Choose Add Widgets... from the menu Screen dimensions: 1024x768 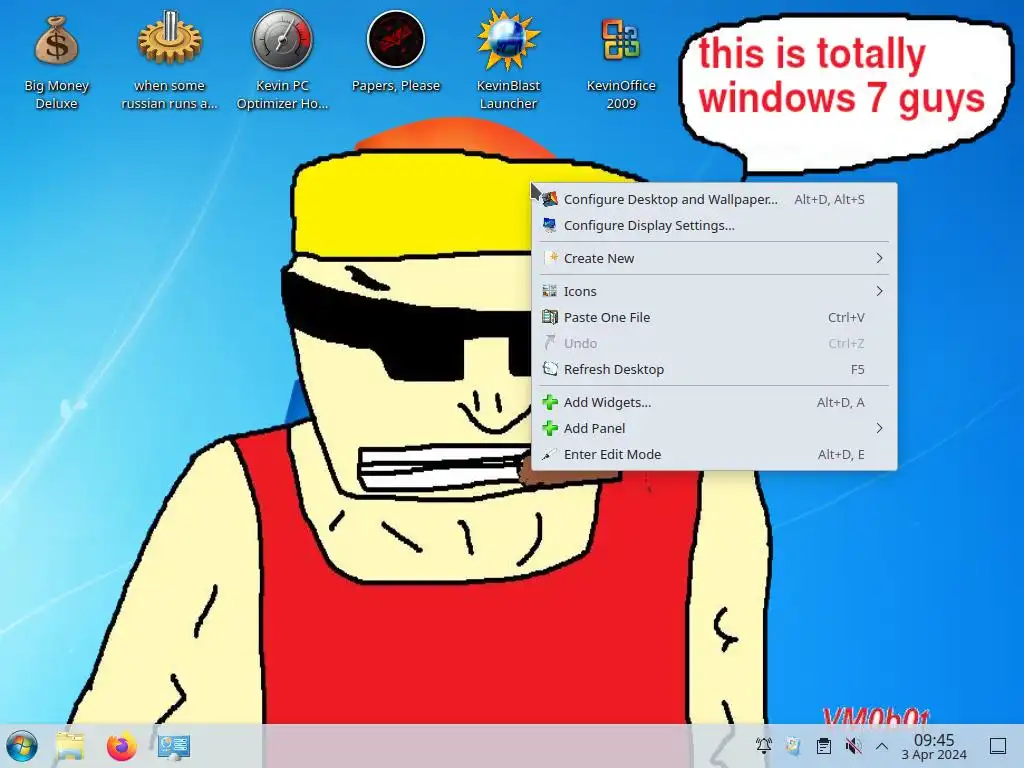[714, 402]
